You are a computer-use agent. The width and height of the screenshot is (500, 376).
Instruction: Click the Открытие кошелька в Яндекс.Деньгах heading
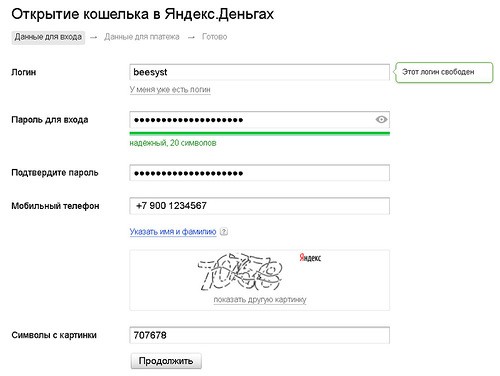(x=143, y=15)
